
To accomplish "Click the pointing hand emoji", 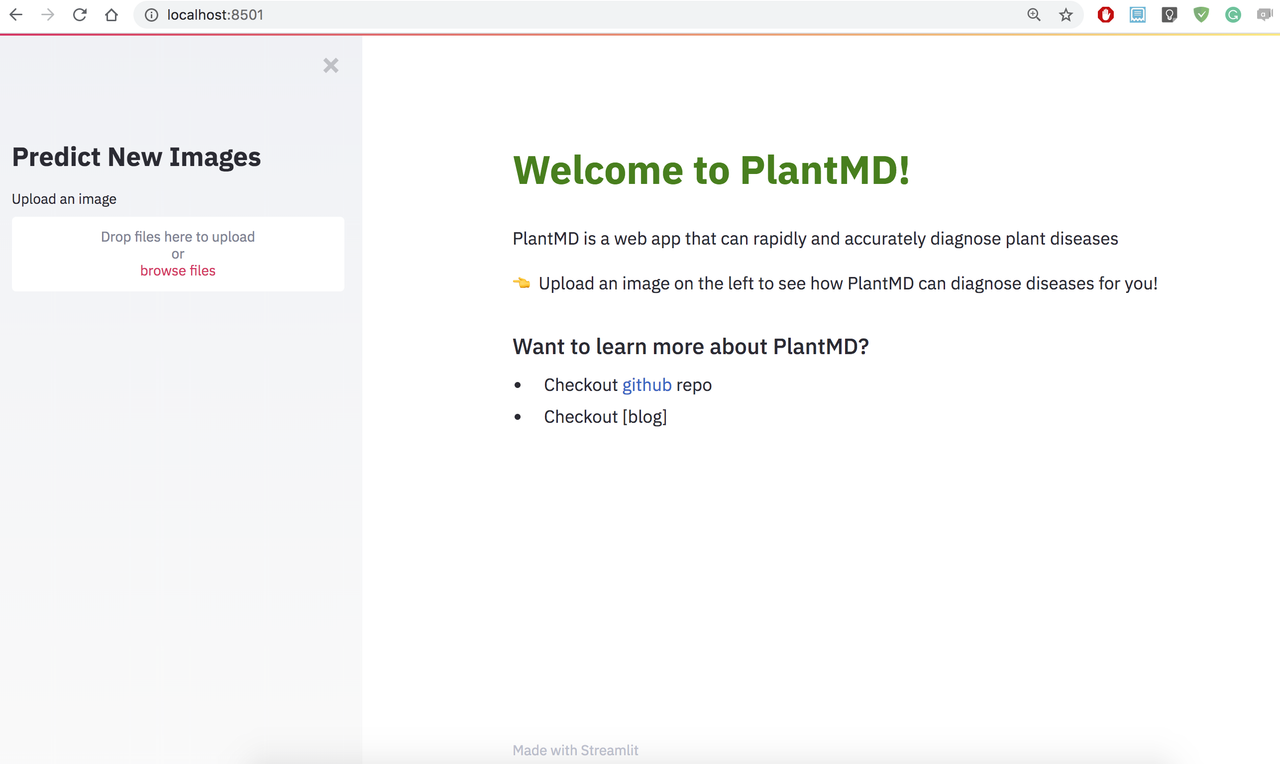I will click(x=522, y=283).
